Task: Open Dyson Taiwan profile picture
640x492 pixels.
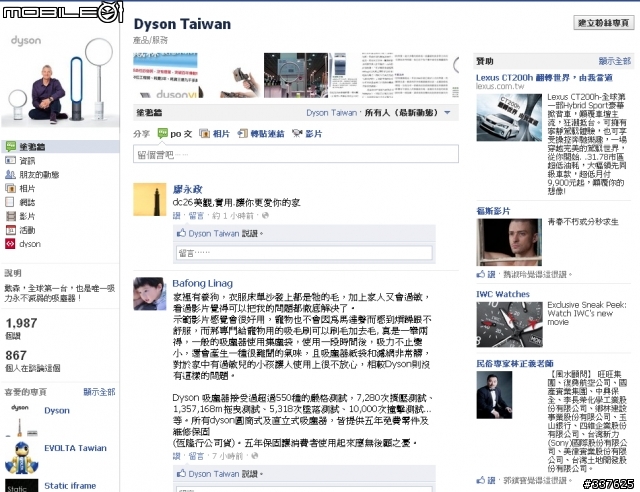Action: pos(60,81)
